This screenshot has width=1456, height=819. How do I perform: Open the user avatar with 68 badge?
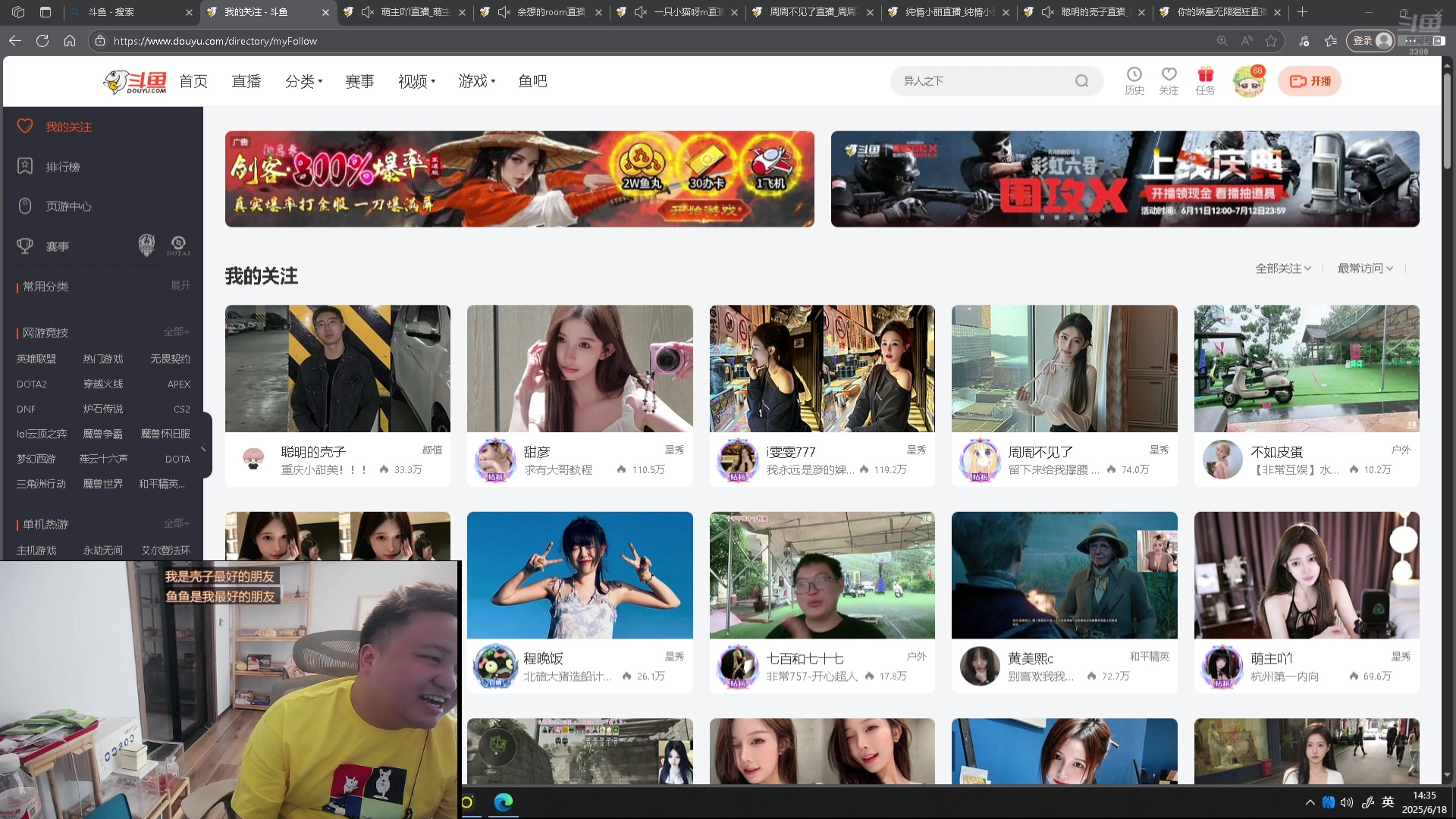[x=1249, y=81]
